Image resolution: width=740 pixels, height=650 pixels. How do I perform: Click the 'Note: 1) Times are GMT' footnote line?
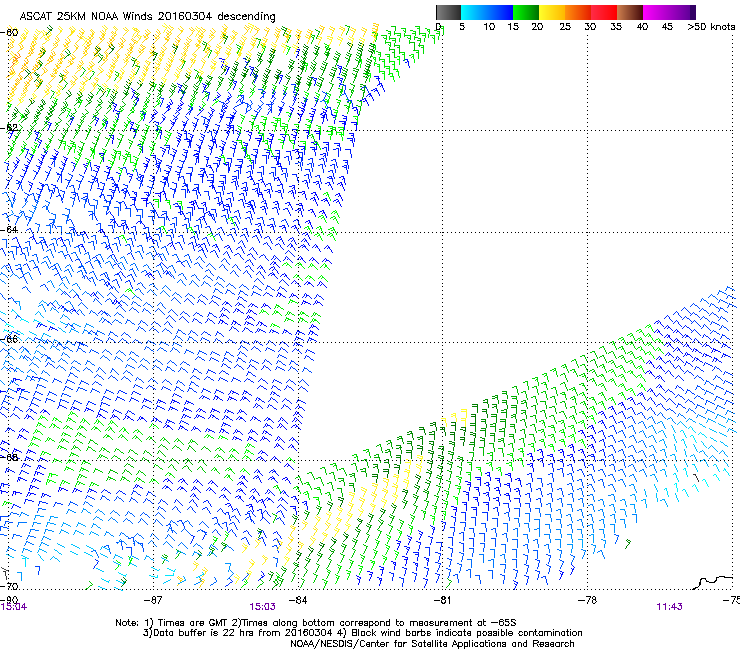pyautogui.click(x=316, y=623)
